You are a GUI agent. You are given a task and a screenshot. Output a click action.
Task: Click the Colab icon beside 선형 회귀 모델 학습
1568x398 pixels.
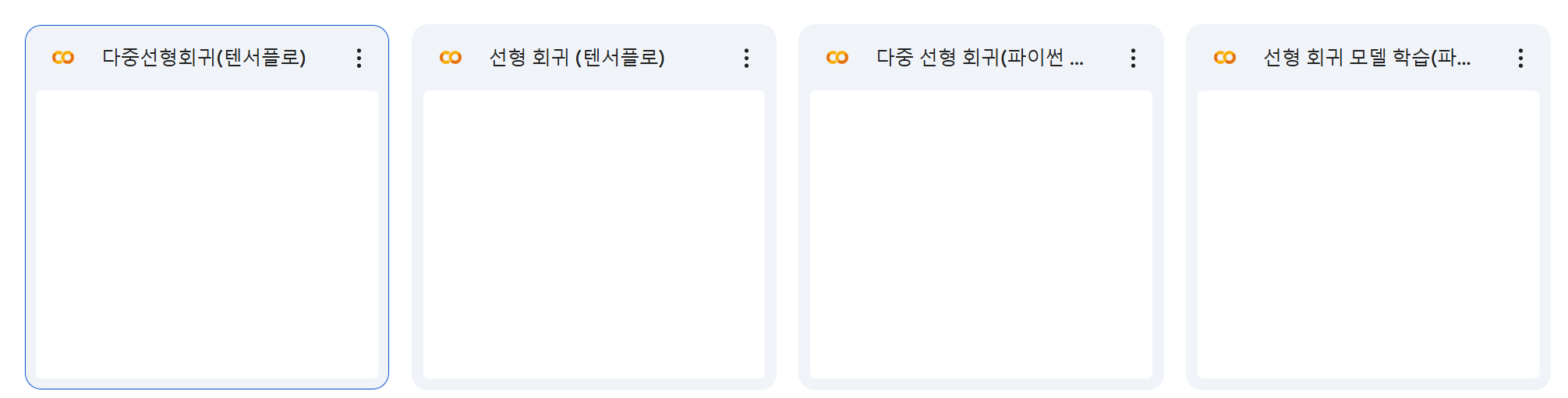tap(1225, 58)
